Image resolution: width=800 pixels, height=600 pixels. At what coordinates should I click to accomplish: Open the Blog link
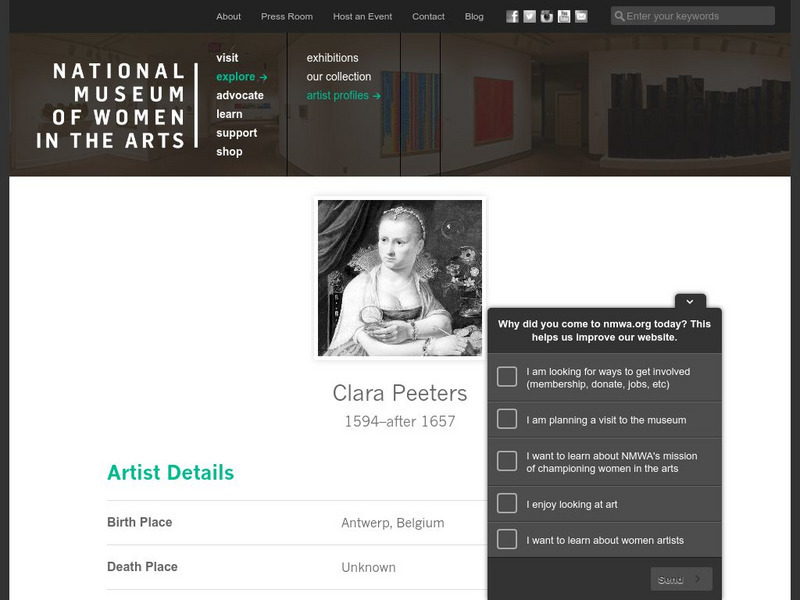click(x=474, y=16)
